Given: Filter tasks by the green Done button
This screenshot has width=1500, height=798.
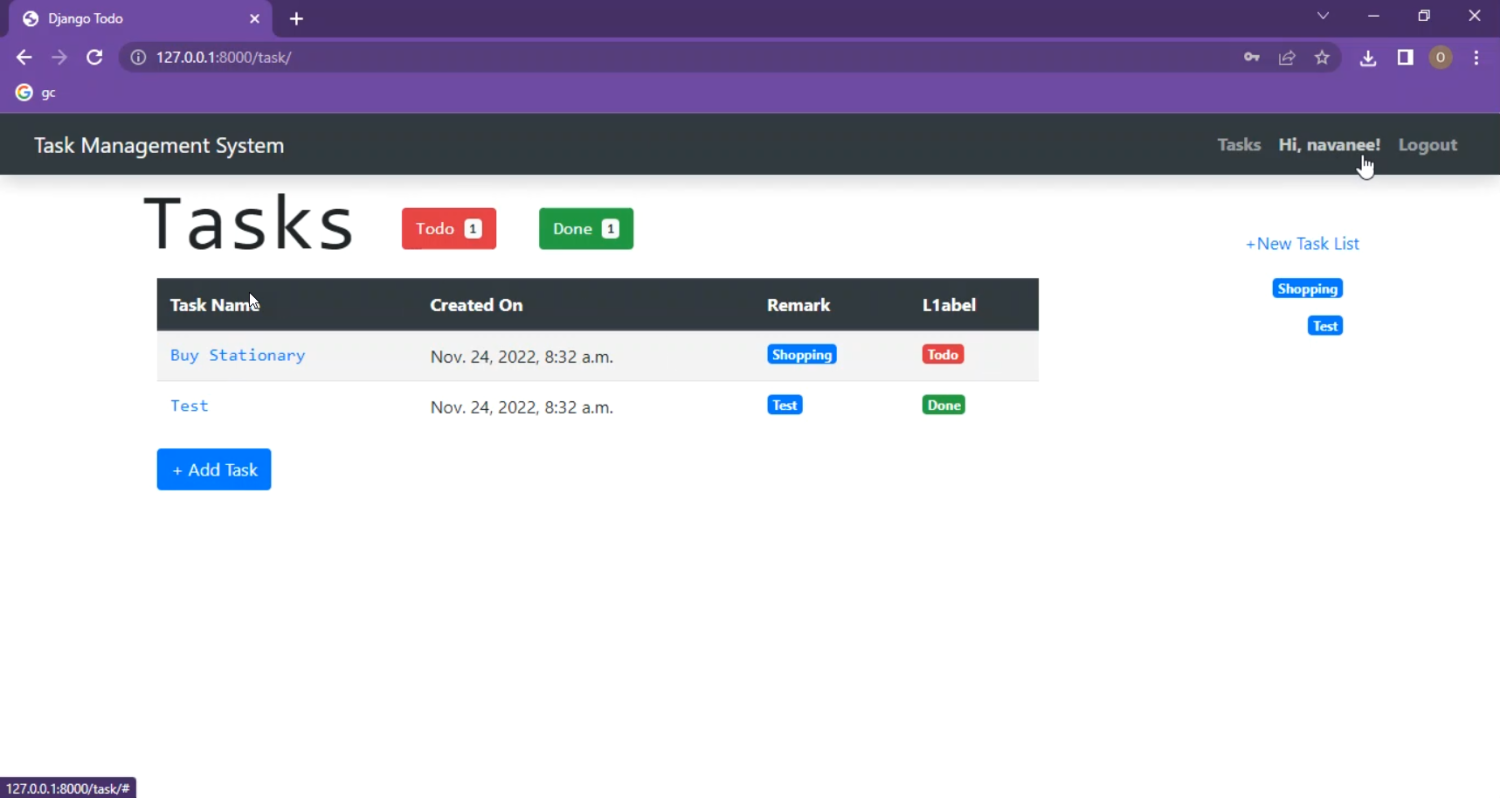Looking at the screenshot, I should [x=586, y=229].
